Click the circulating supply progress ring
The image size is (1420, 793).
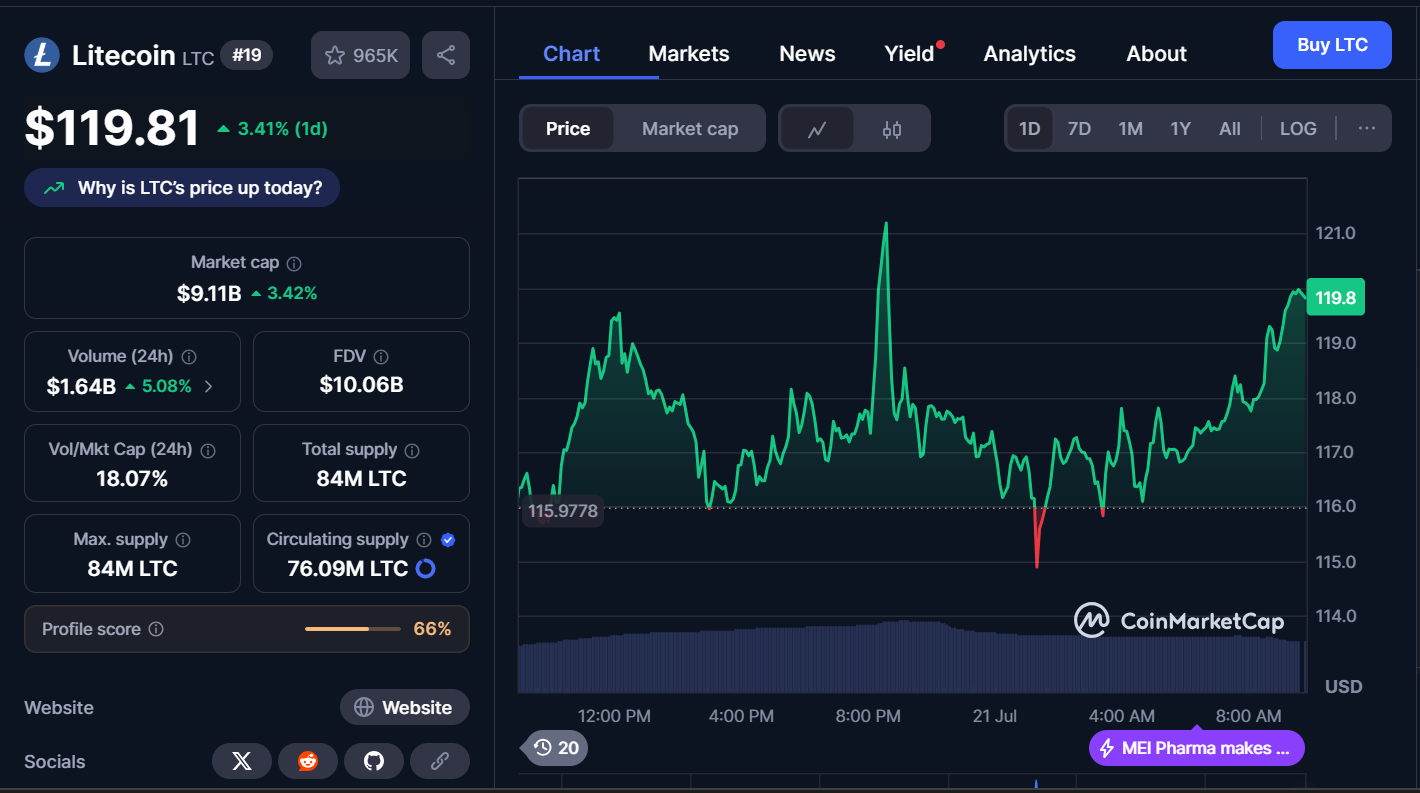[x=425, y=569]
